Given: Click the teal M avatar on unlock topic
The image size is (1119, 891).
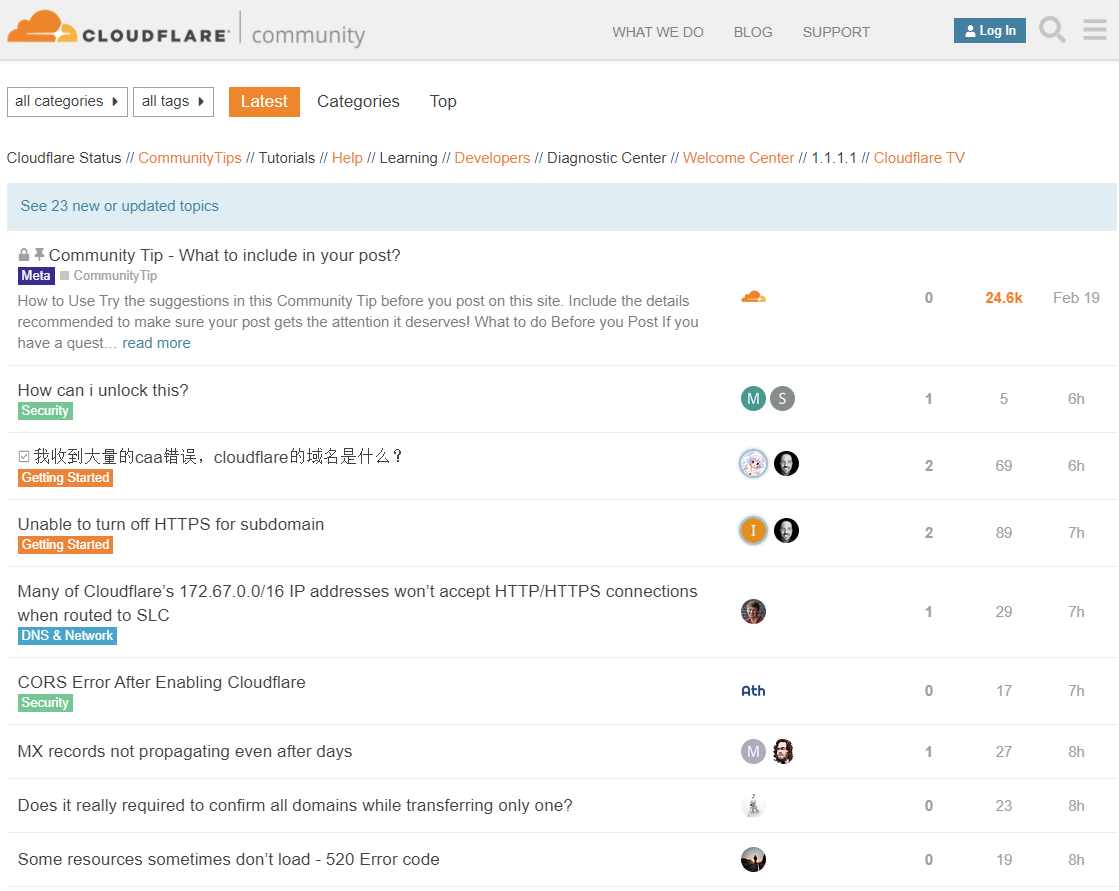Looking at the screenshot, I should 753,399.
